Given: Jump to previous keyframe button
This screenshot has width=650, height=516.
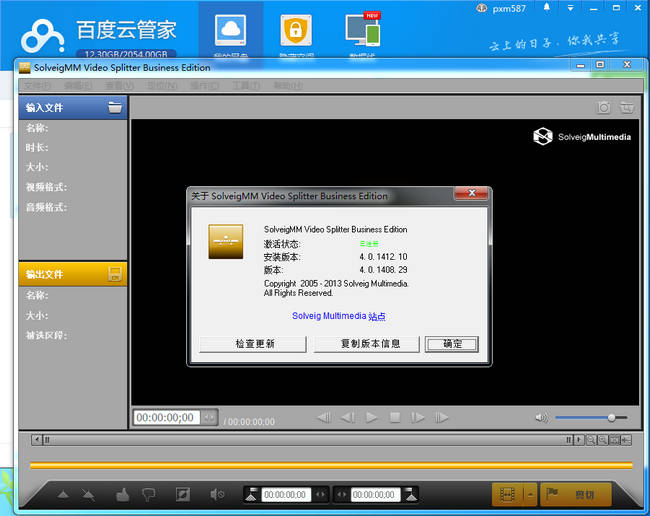Looking at the screenshot, I should [x=324, y=417].
